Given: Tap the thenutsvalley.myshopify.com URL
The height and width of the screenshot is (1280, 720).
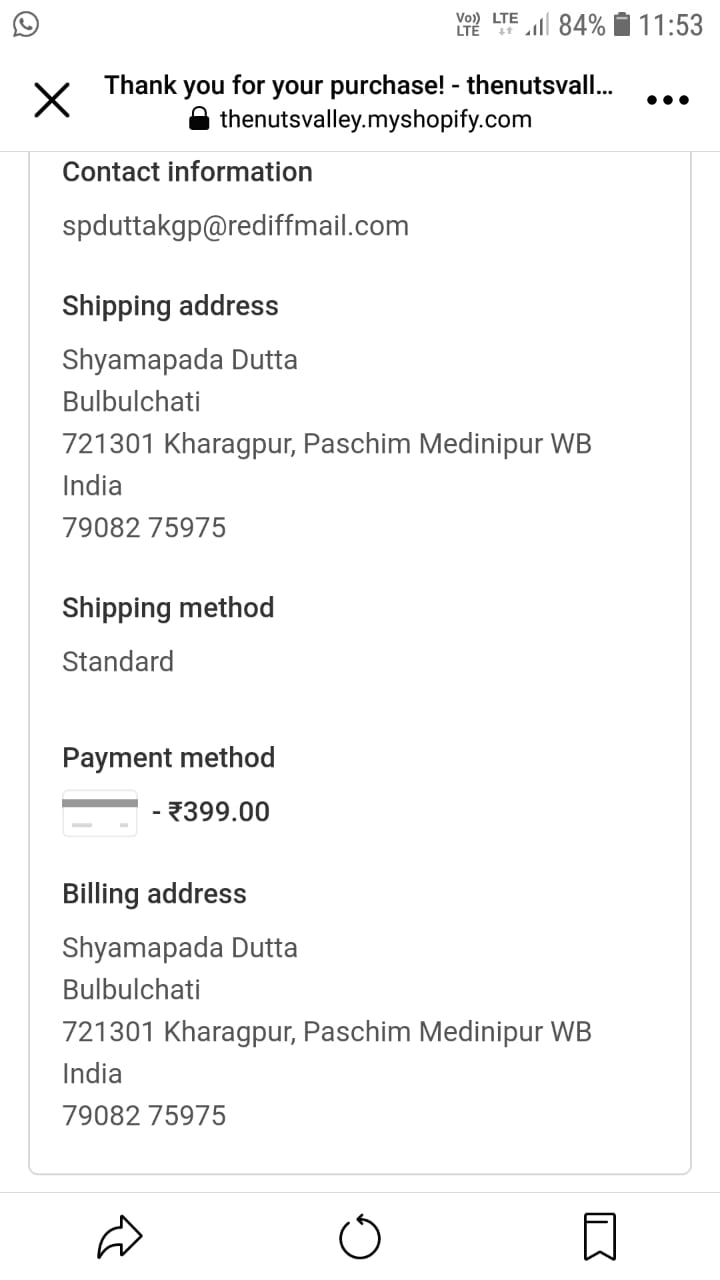Looking at the screenshot, I should [x=375, y=120].
